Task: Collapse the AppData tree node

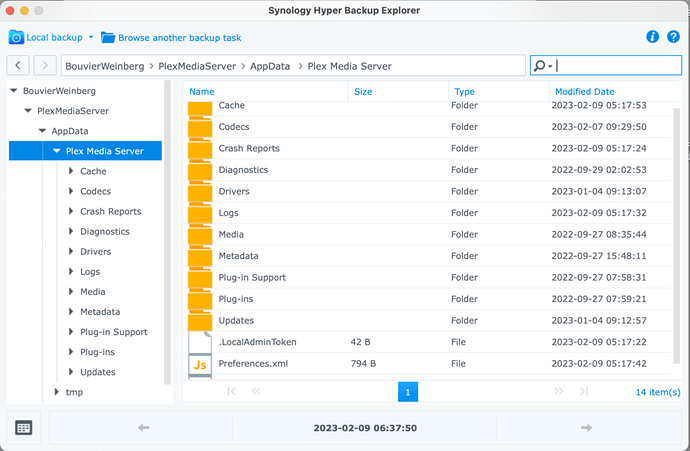Action: pyautogui.click(x=42, y=131)
